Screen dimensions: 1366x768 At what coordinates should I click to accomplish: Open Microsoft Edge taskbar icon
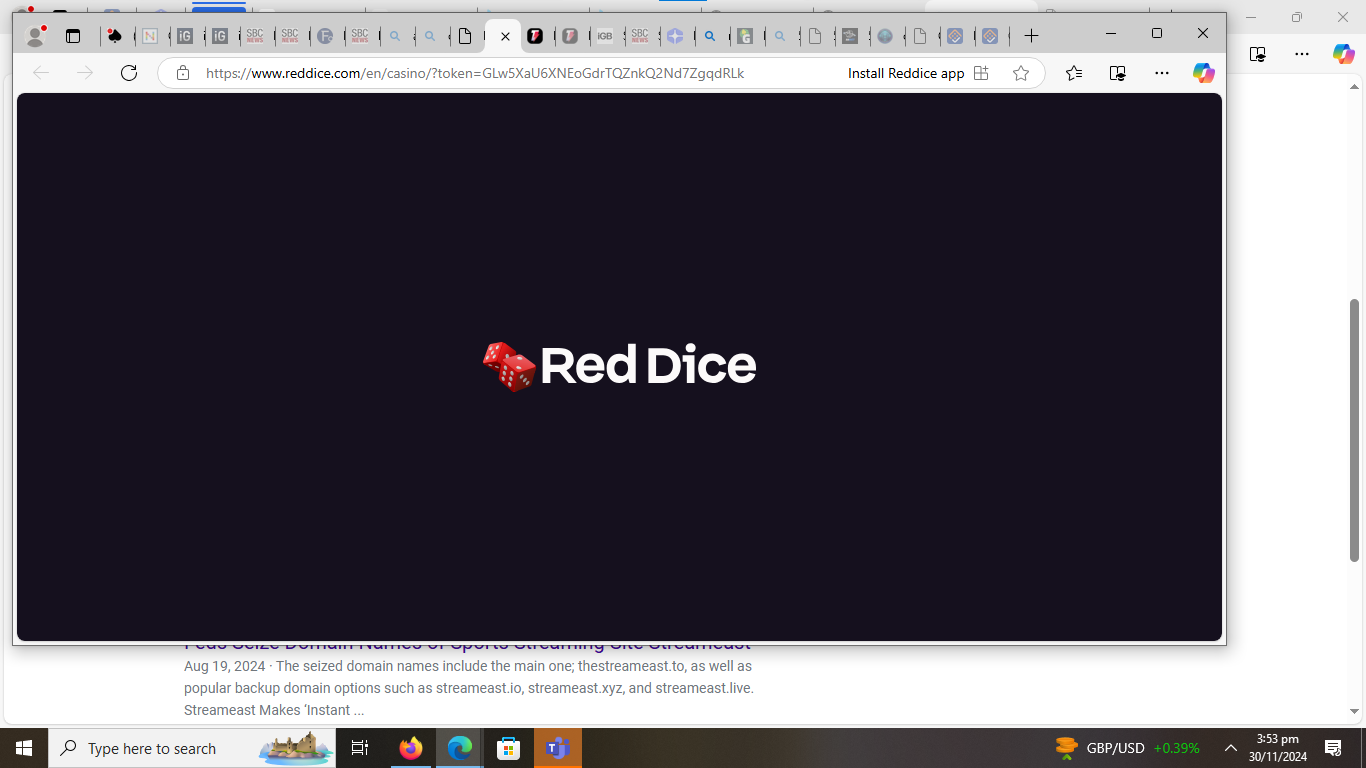point(459,748)
